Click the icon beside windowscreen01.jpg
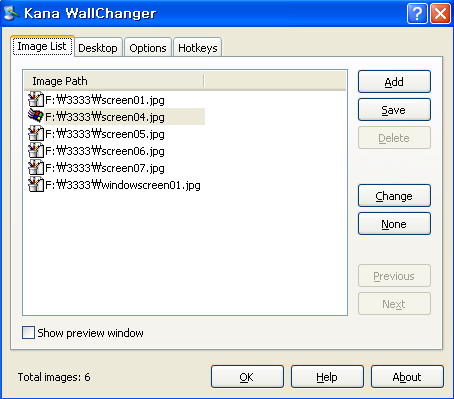The width and height of the screenshot is (454, 399). 36,185
